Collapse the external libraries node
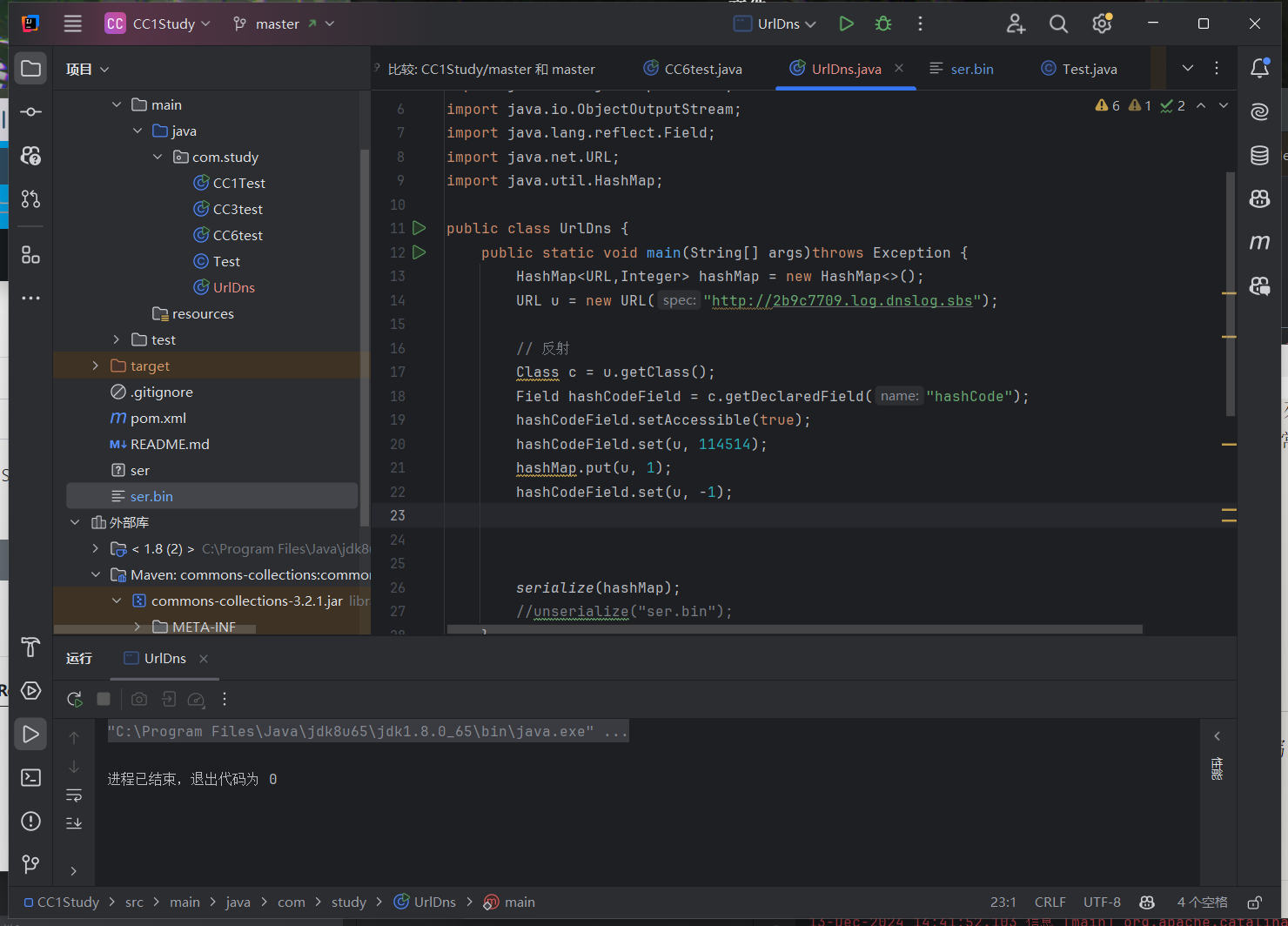The width and height of the screenshot is (1288, 926). click(x=75, y=522)
